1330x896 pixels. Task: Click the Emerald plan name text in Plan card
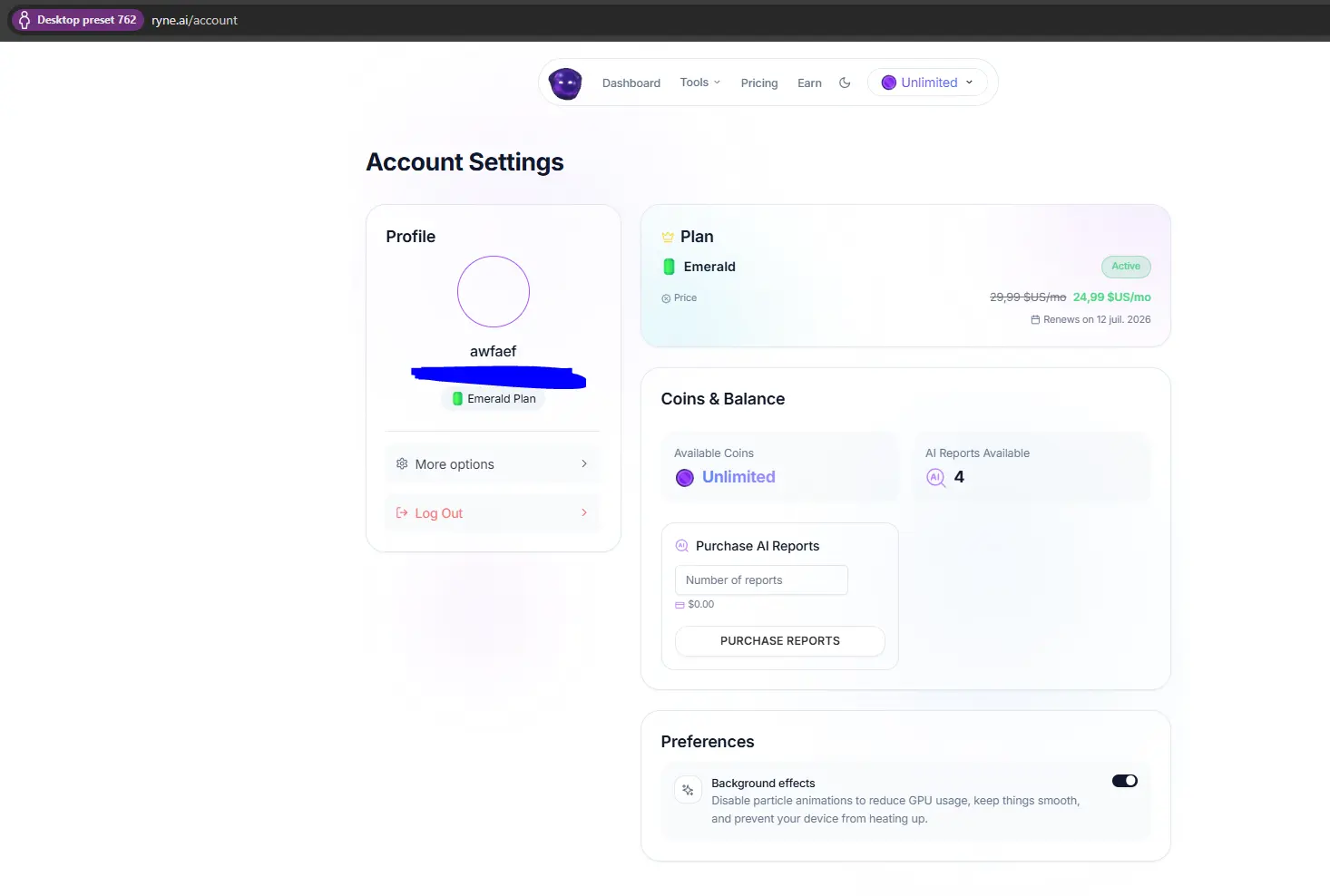pyautogui.click(x=709, y=267)
